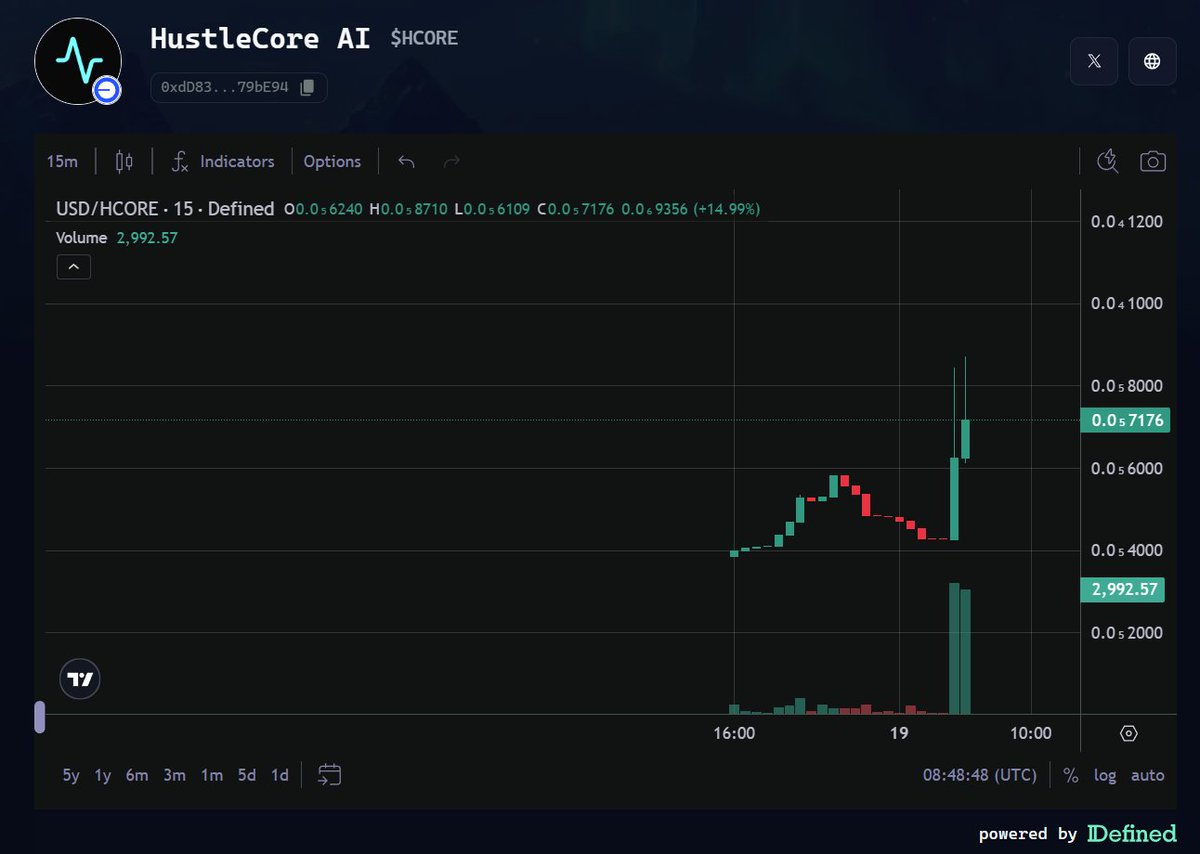The width and height of the screenshot is (1200, 854).
Task: Open the chart Options menu
Action: [332, 161]
